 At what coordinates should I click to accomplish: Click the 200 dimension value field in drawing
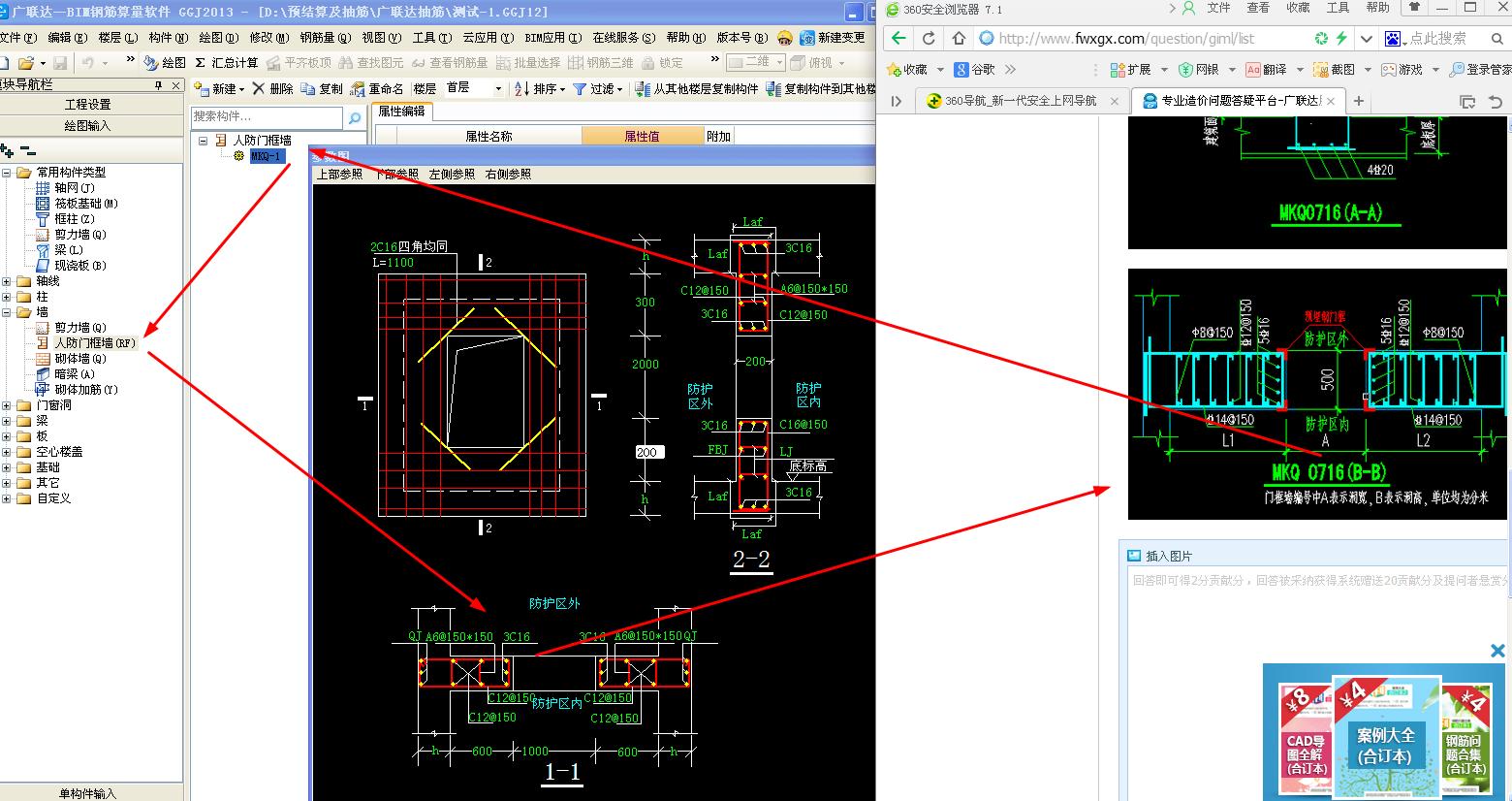[x=647, y=452]
